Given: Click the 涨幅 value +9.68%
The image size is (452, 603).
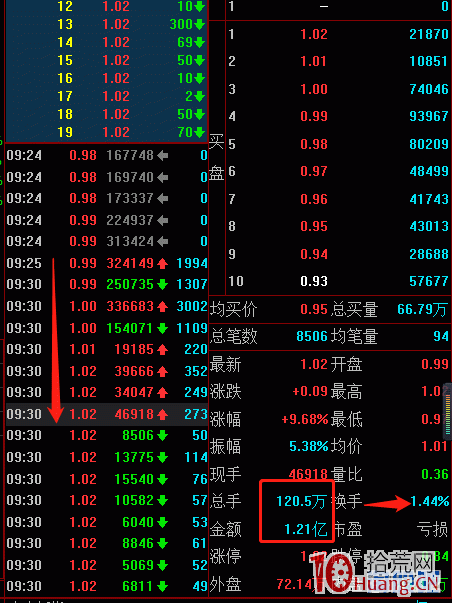Looking at the screenshot, I should 305,419.
